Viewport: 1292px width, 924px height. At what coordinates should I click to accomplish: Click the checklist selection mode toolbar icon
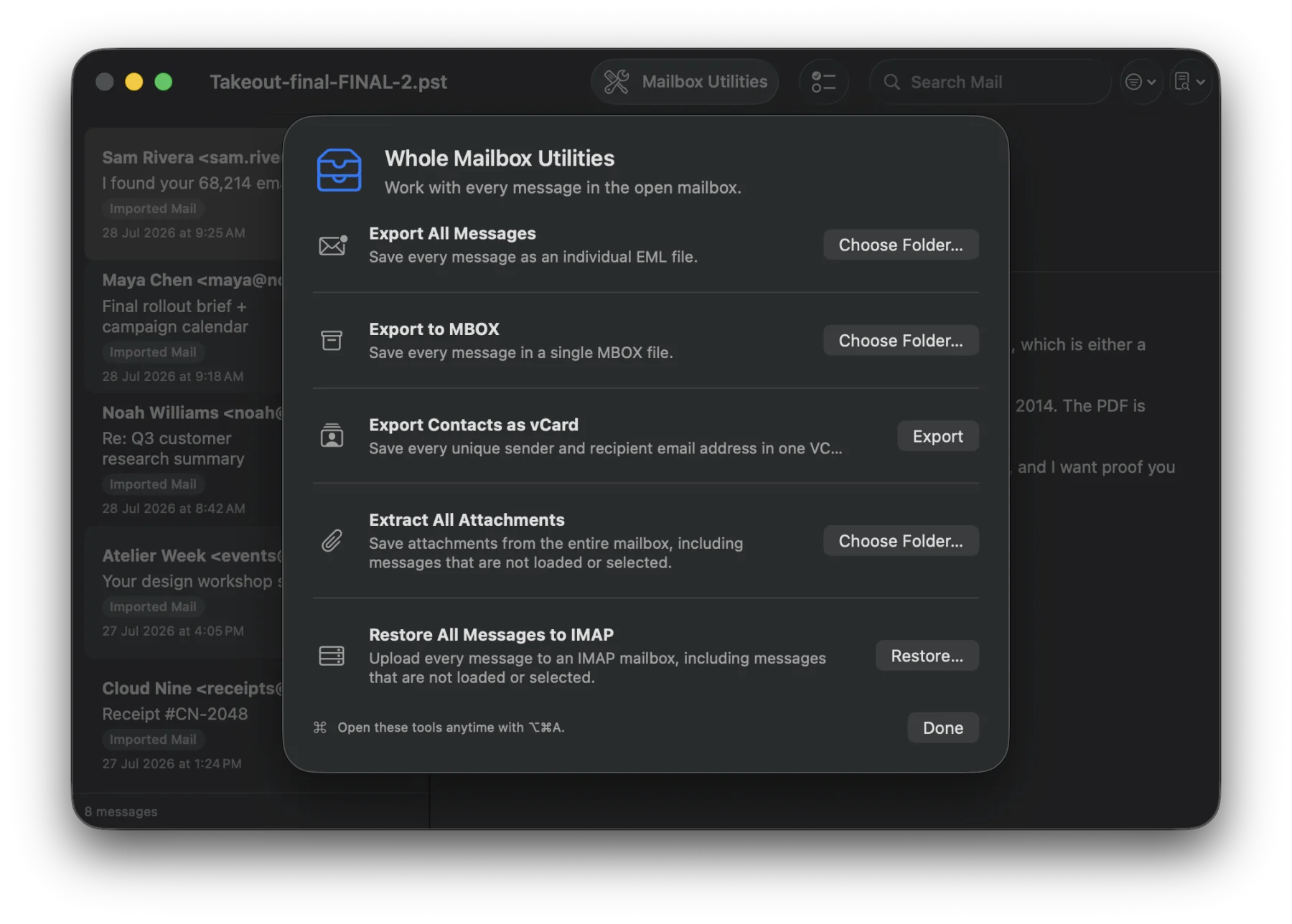click(823, 82)
